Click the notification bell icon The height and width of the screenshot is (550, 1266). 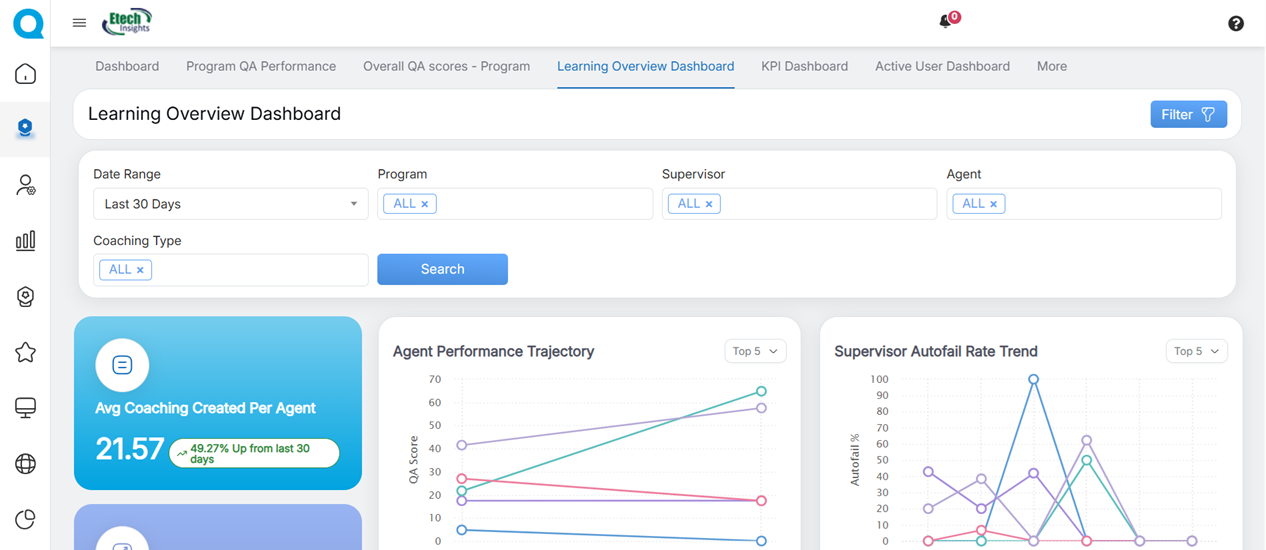(945, 22)
